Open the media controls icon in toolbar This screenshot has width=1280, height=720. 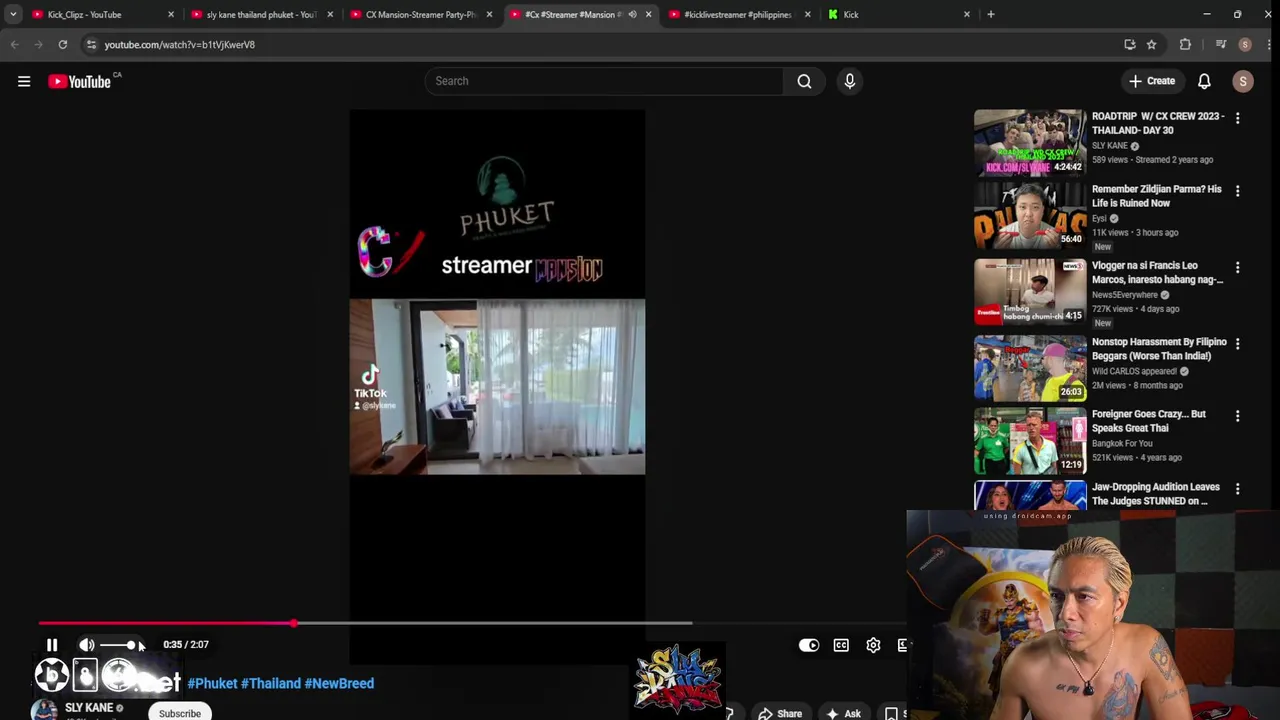pos(1220,44)
